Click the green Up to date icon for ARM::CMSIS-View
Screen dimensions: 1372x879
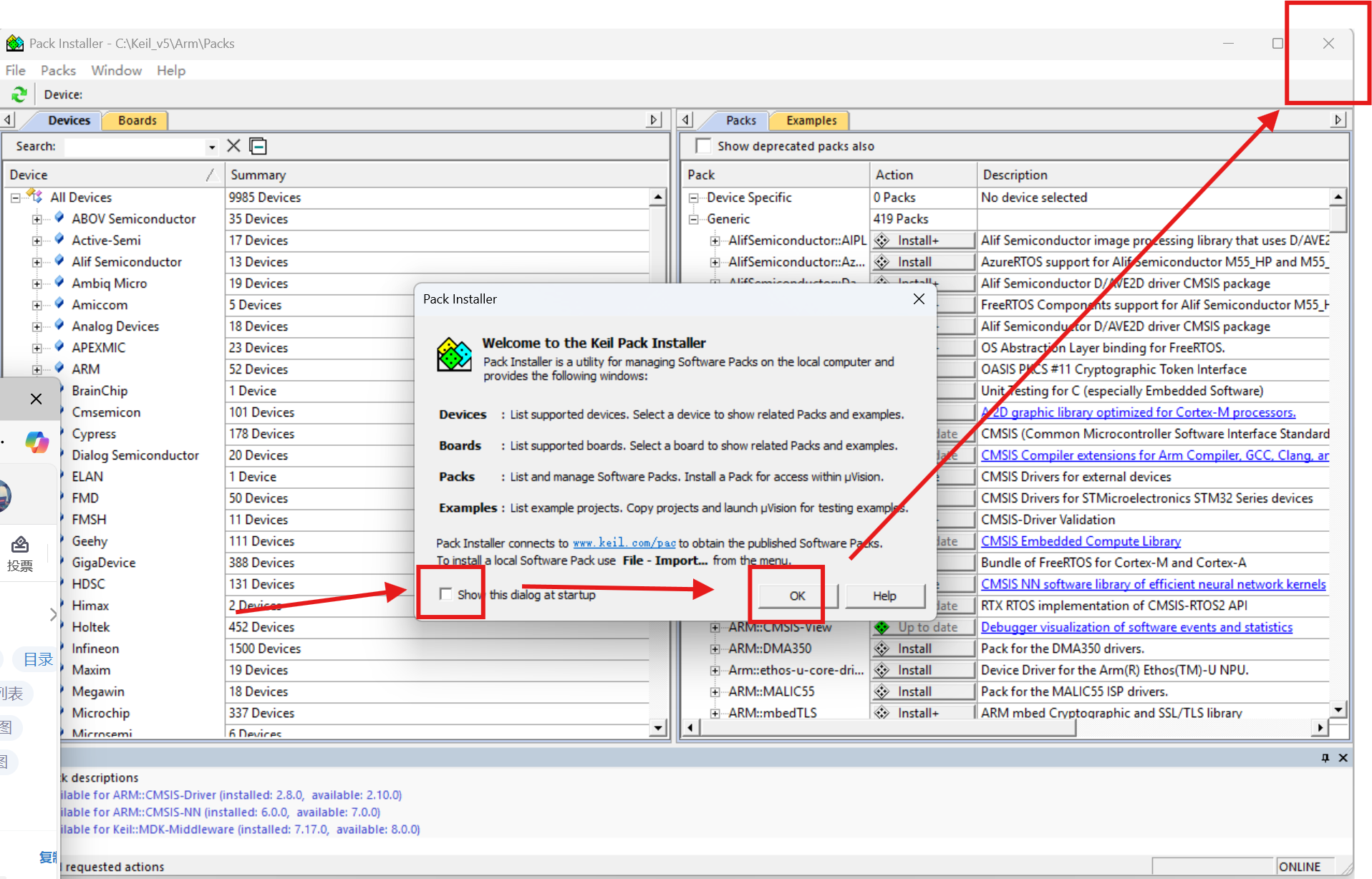pyautogui.click(x=882, y=627)
